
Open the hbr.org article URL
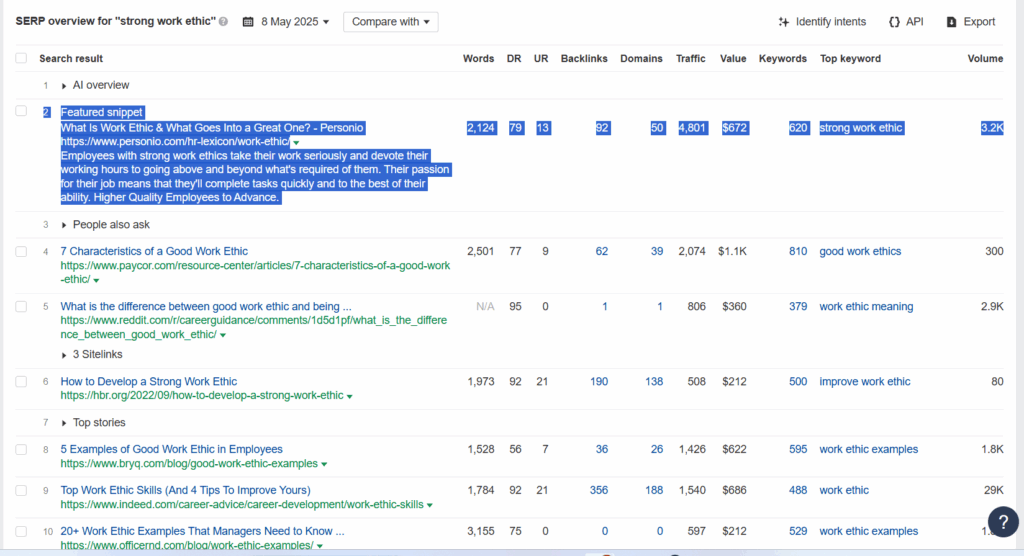pos(202,395)
